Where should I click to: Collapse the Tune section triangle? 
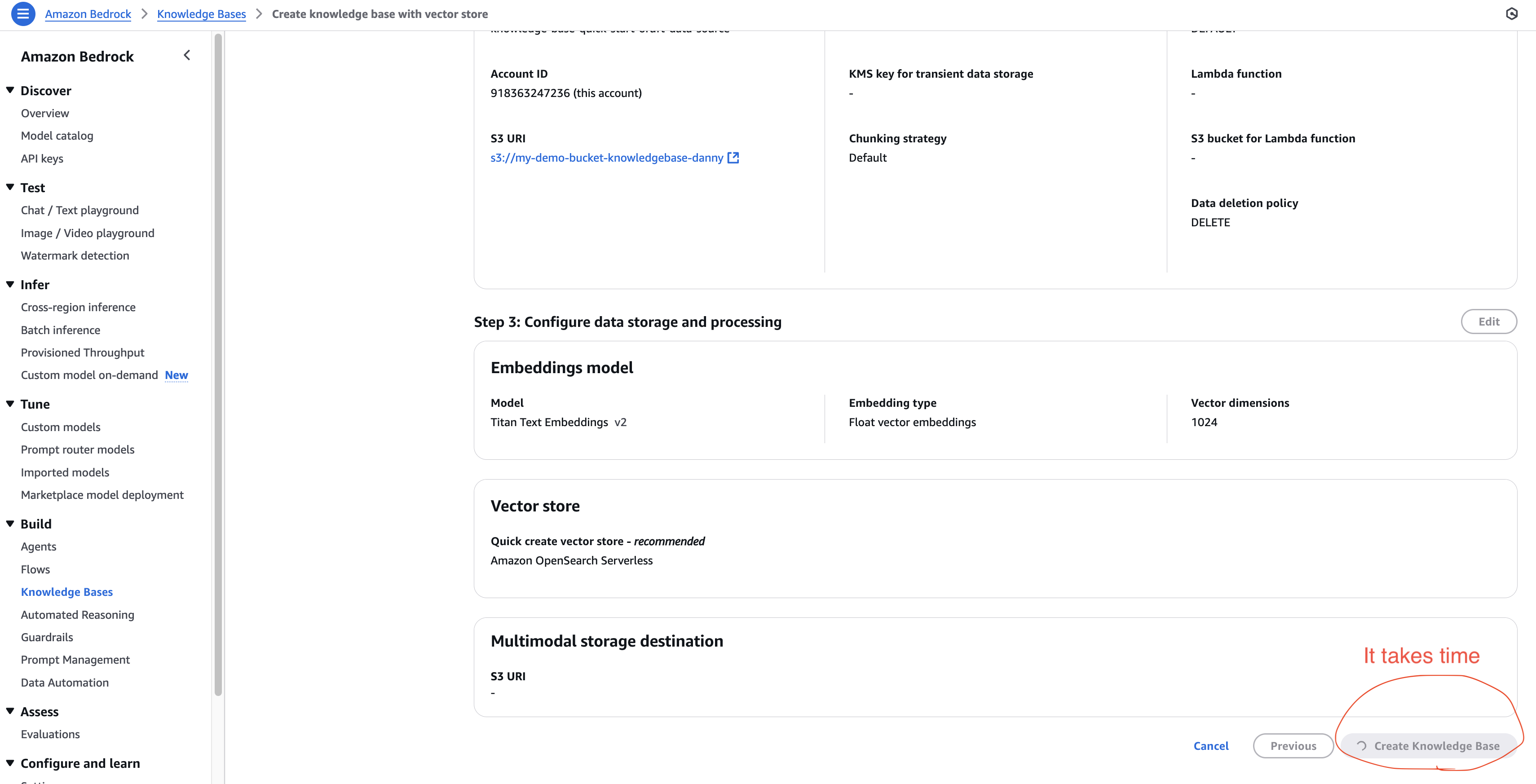point(10,404)
